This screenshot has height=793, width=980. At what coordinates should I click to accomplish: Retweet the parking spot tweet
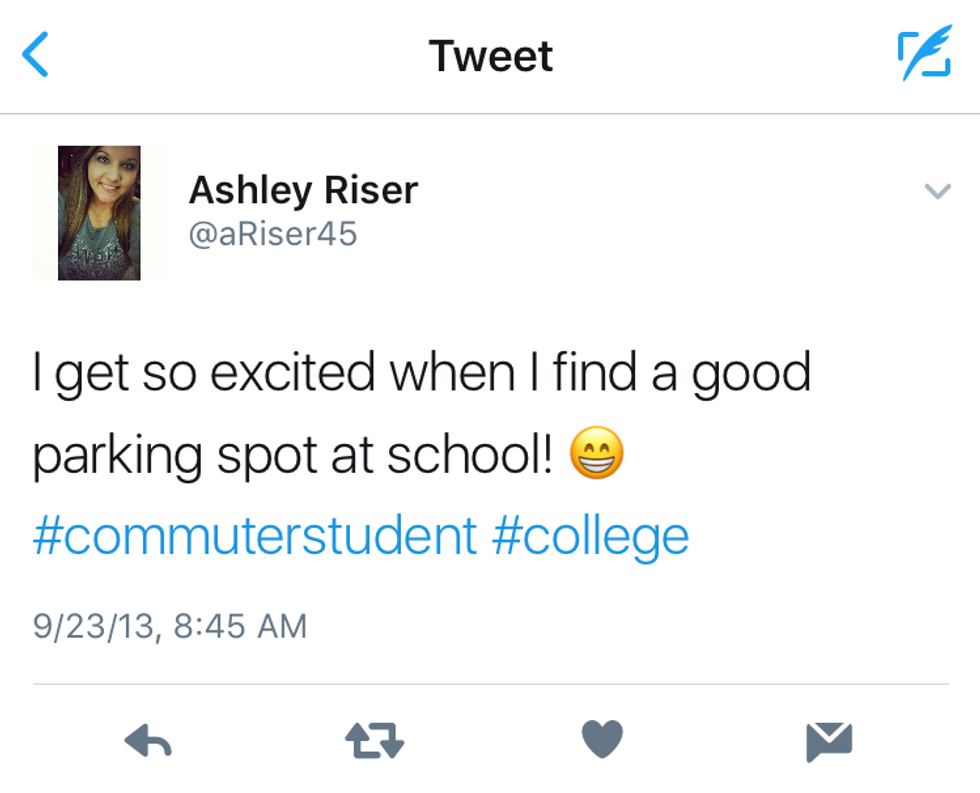(x=374, y=741)
